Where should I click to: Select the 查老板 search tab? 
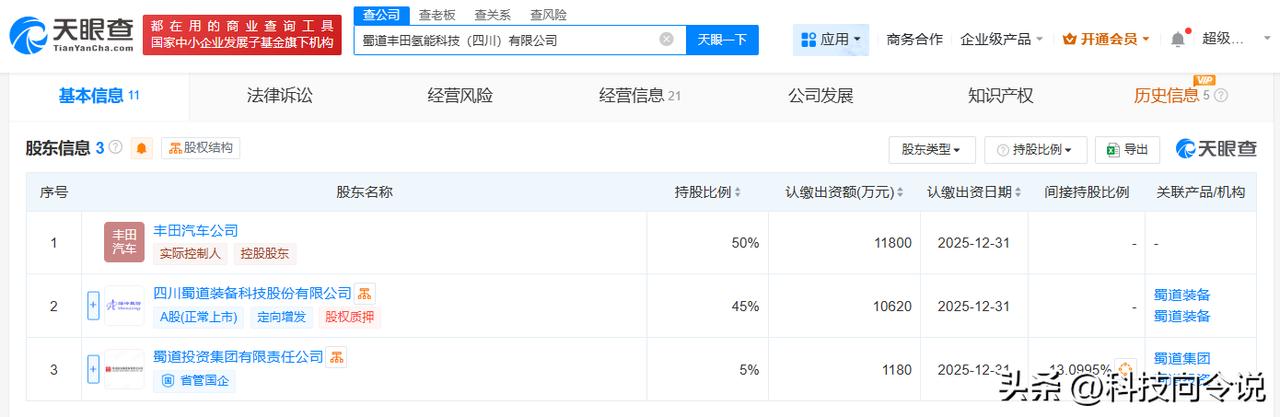437,15
